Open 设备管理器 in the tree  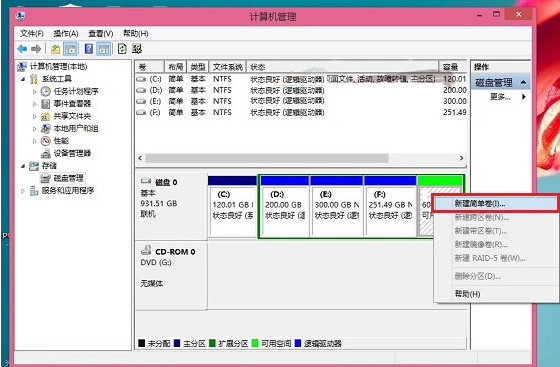tap(72, 153)
